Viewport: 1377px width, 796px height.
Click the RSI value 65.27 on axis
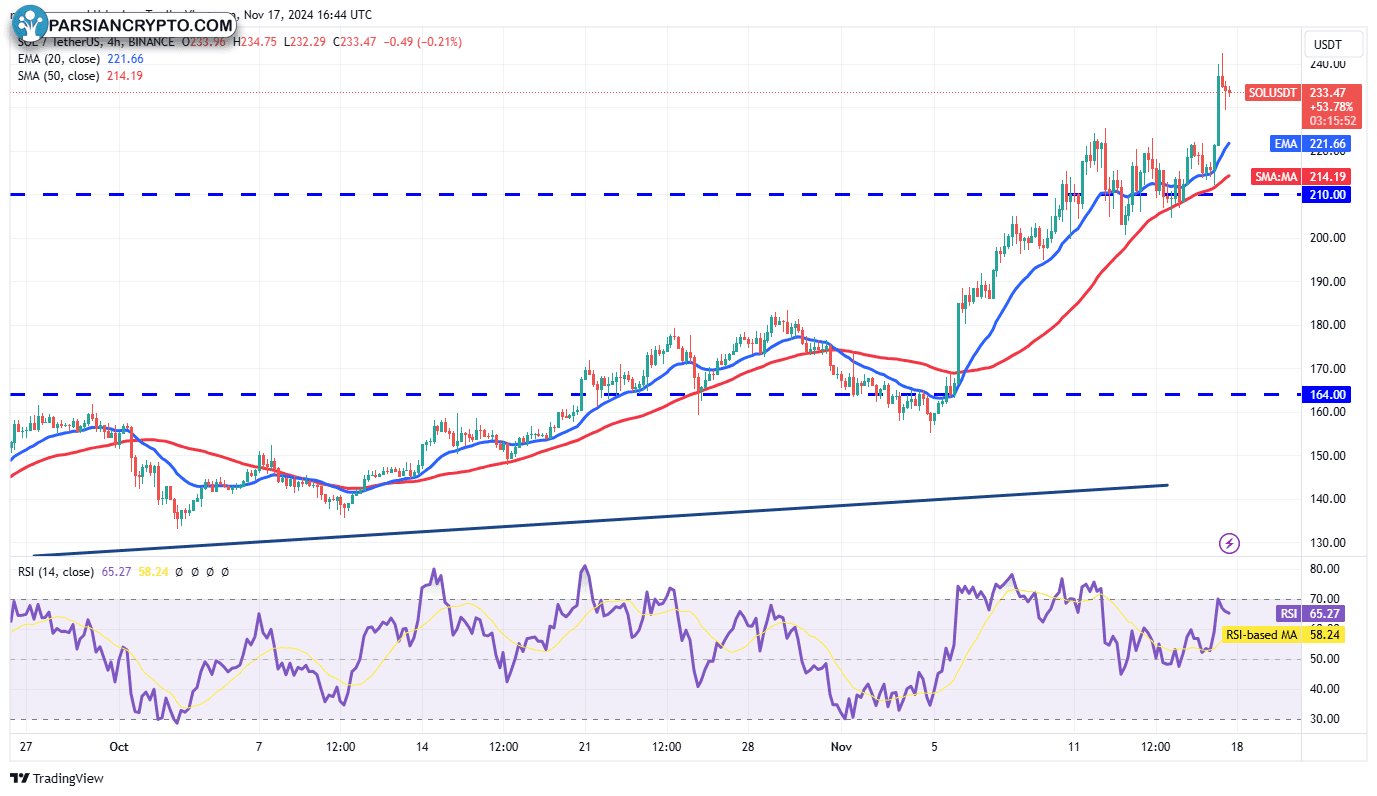[x=1326, y=613]
